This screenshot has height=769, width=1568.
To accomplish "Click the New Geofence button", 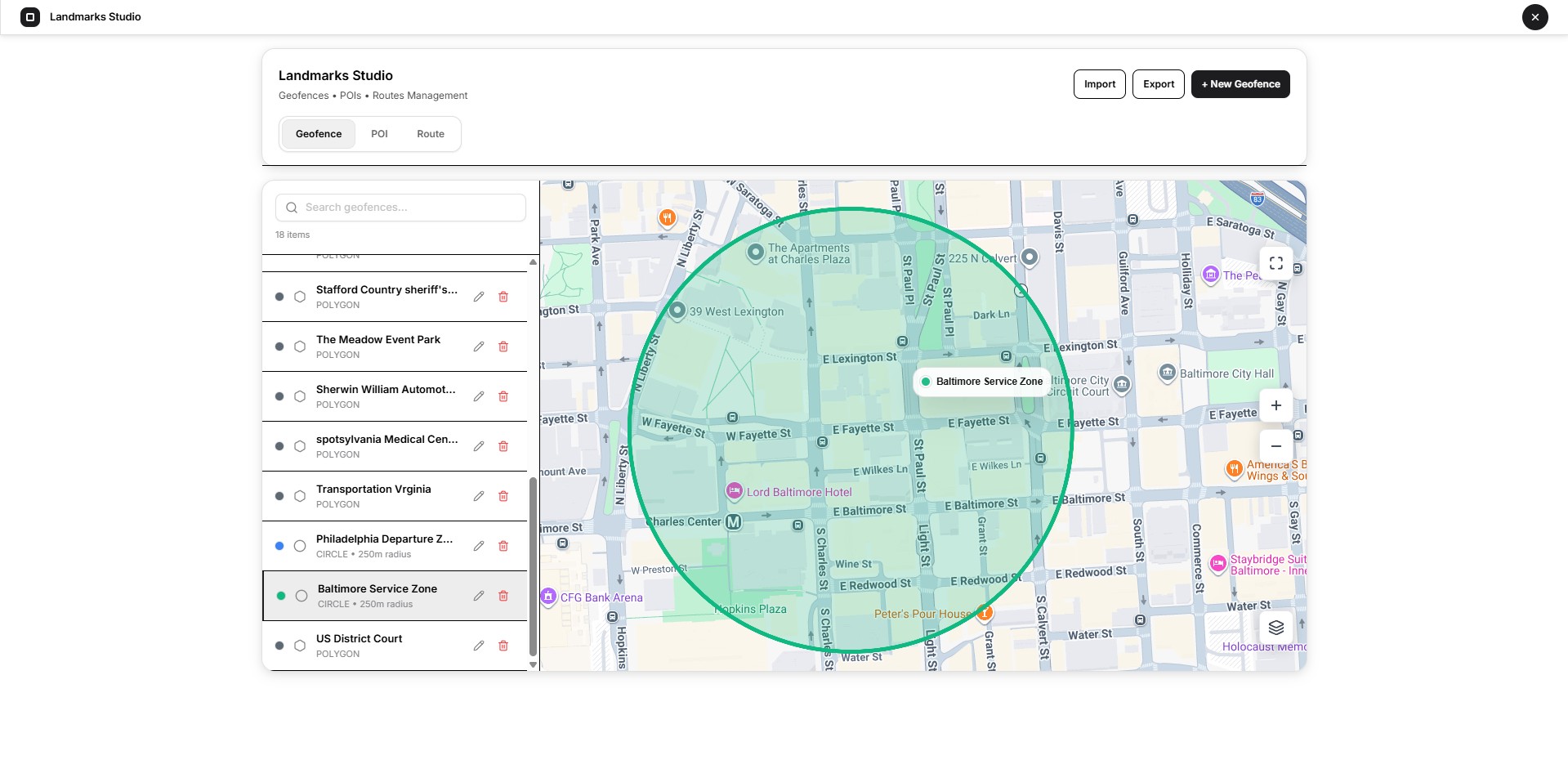I will (x=1240, y=84).
